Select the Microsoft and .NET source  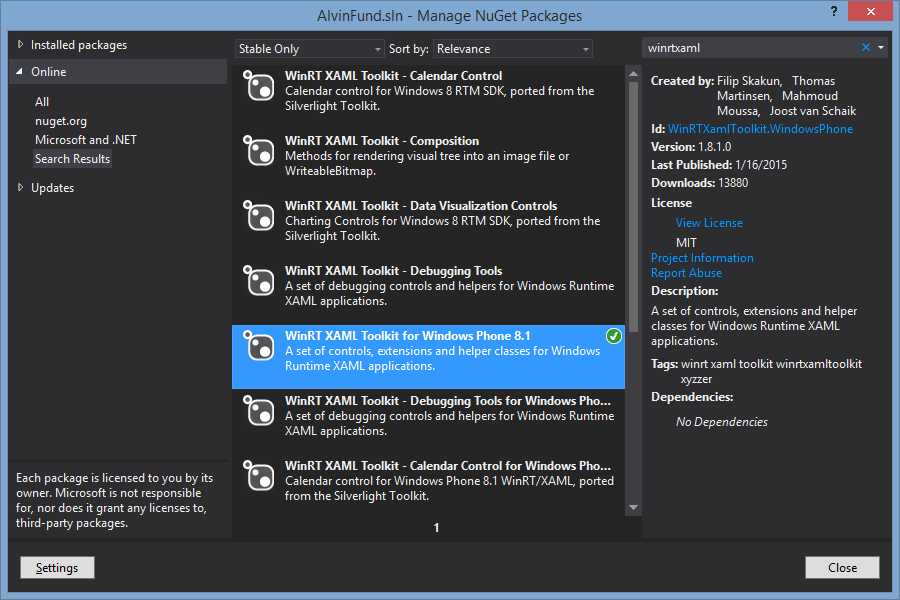(86, 140)
